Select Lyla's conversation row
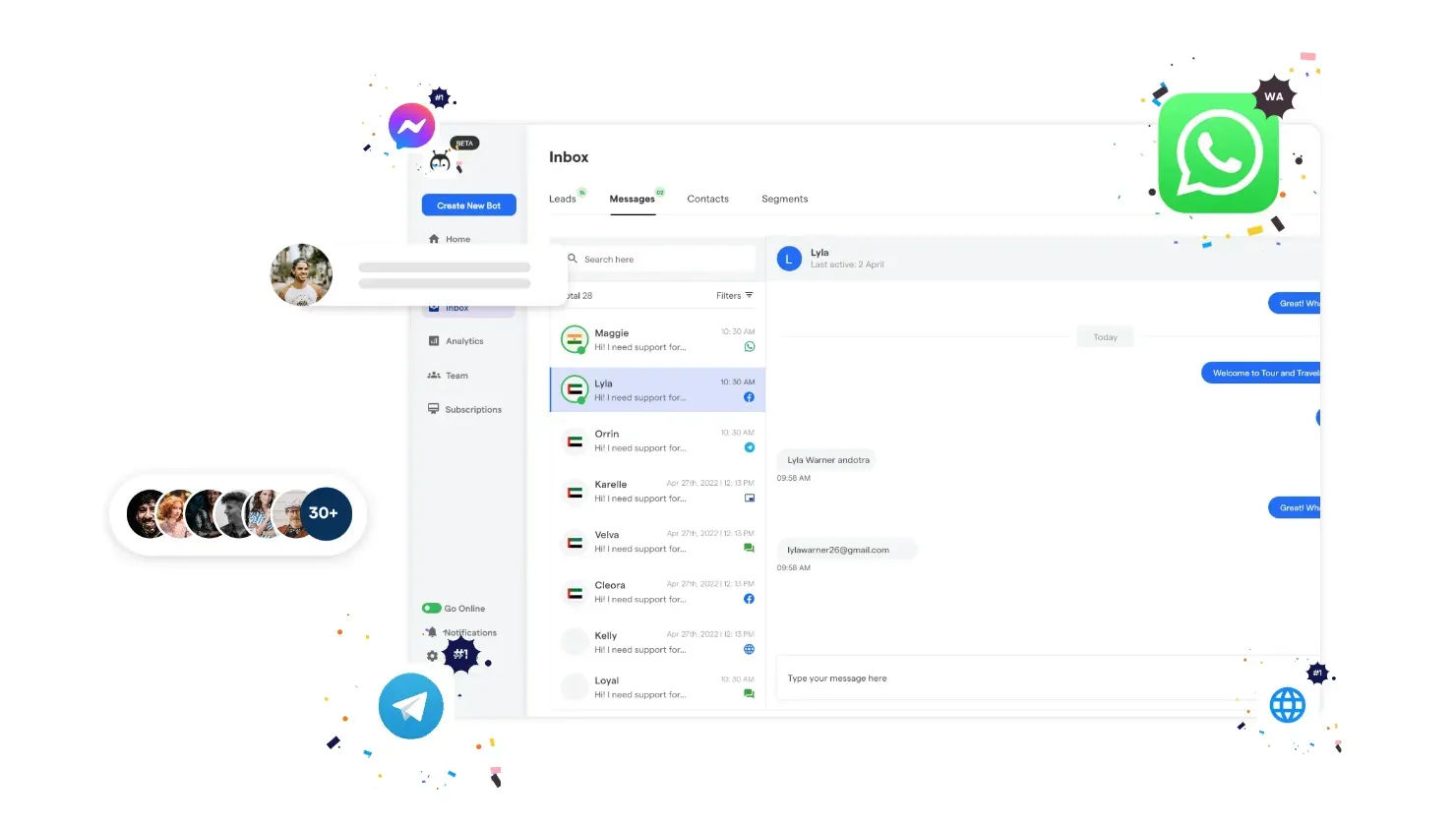 tap(657, 389)
